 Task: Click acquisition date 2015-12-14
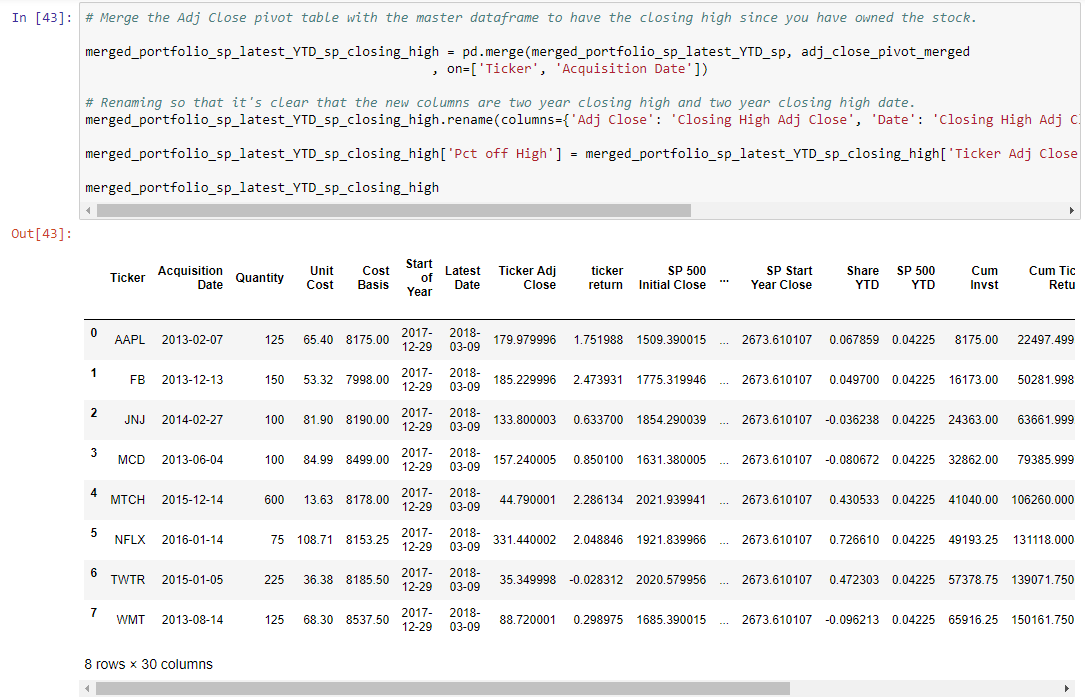tap(192, 500)
